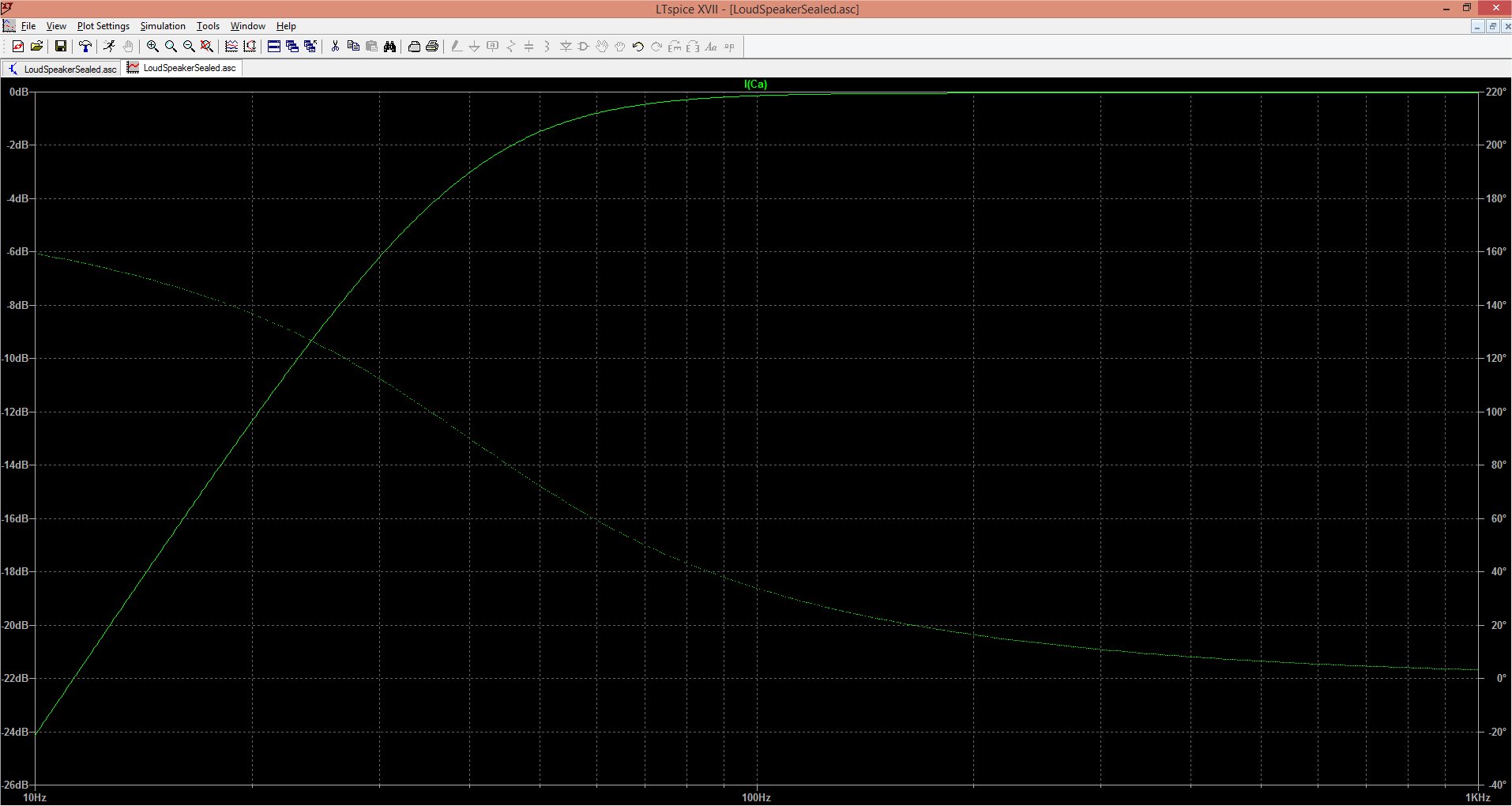Click the -12dB left axis label
This screenshot has height=806, width=1512.
(16, 412)
